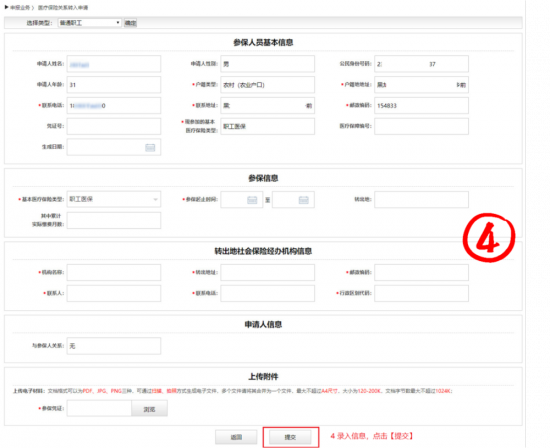Expand the 基本医疗保险类型 dropdown showing 职工医保

114,199
